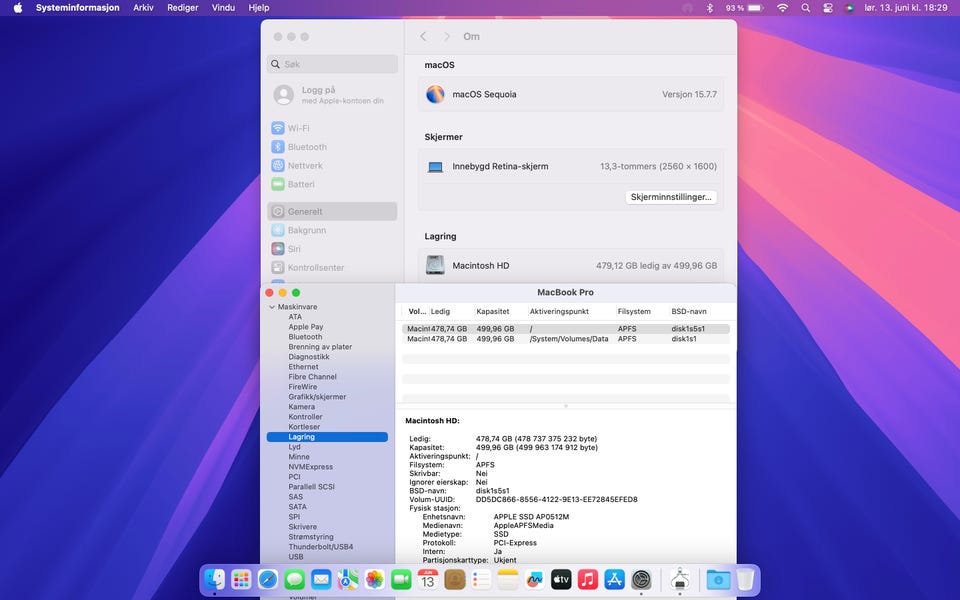The height and width of the screenshot is (600, 960).
Task: Open App Store from the Dock
Action: click(x=614, y=579)
